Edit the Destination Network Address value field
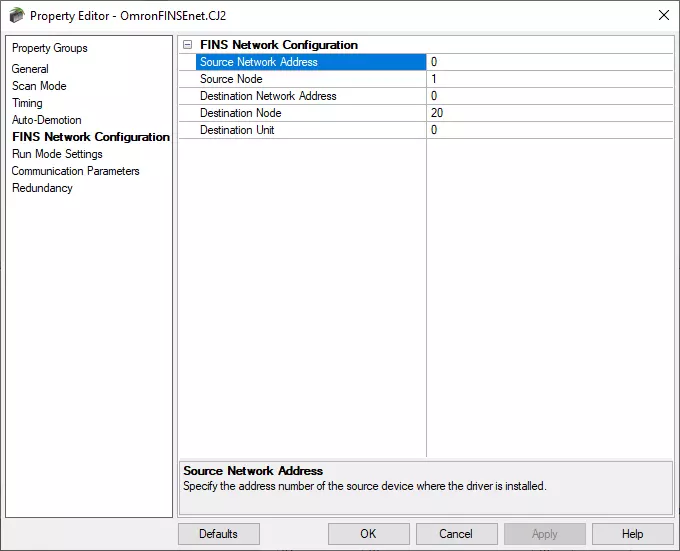Image resolution: width=680 pixels, height=551 pixels. coord(549,96)
